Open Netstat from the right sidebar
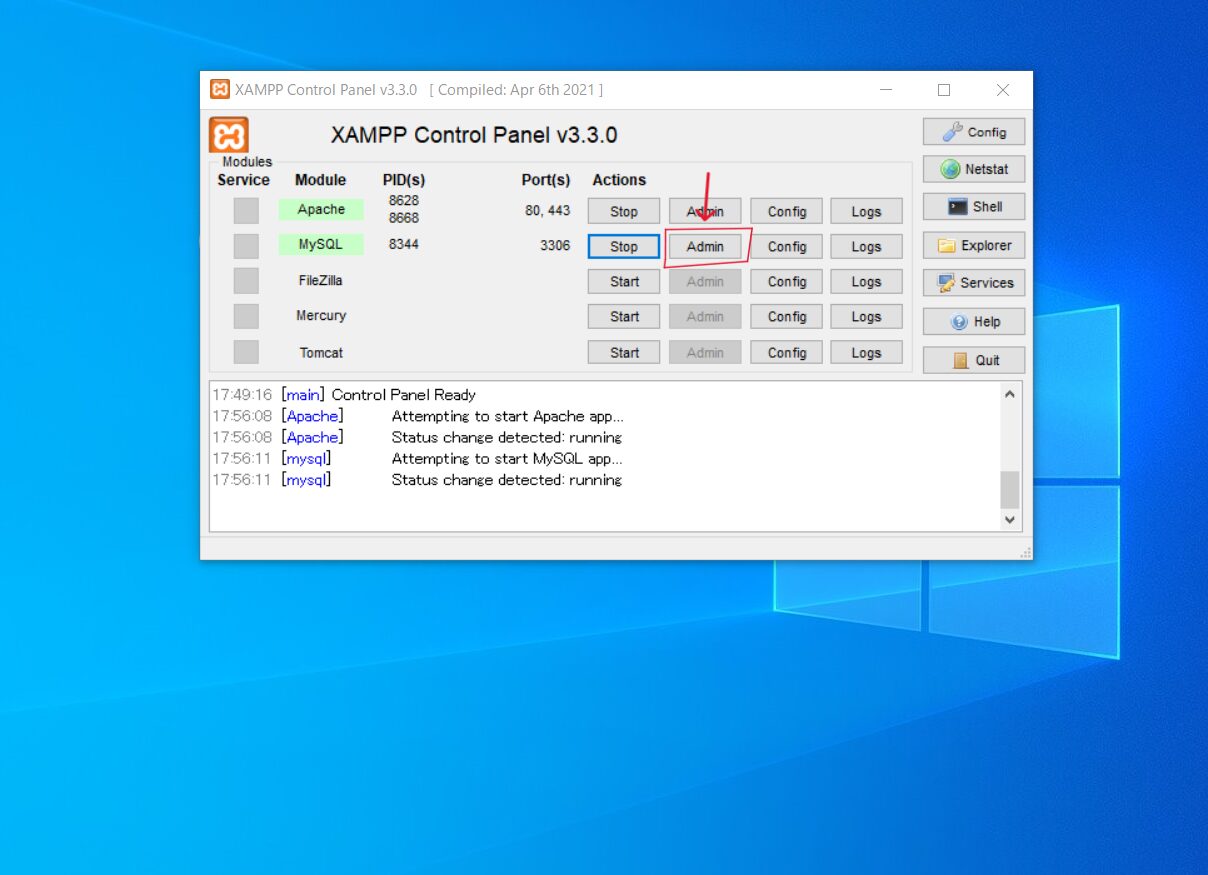This screenshot has width=1208, height=875. pyautogui.click(x=974, y=169)
